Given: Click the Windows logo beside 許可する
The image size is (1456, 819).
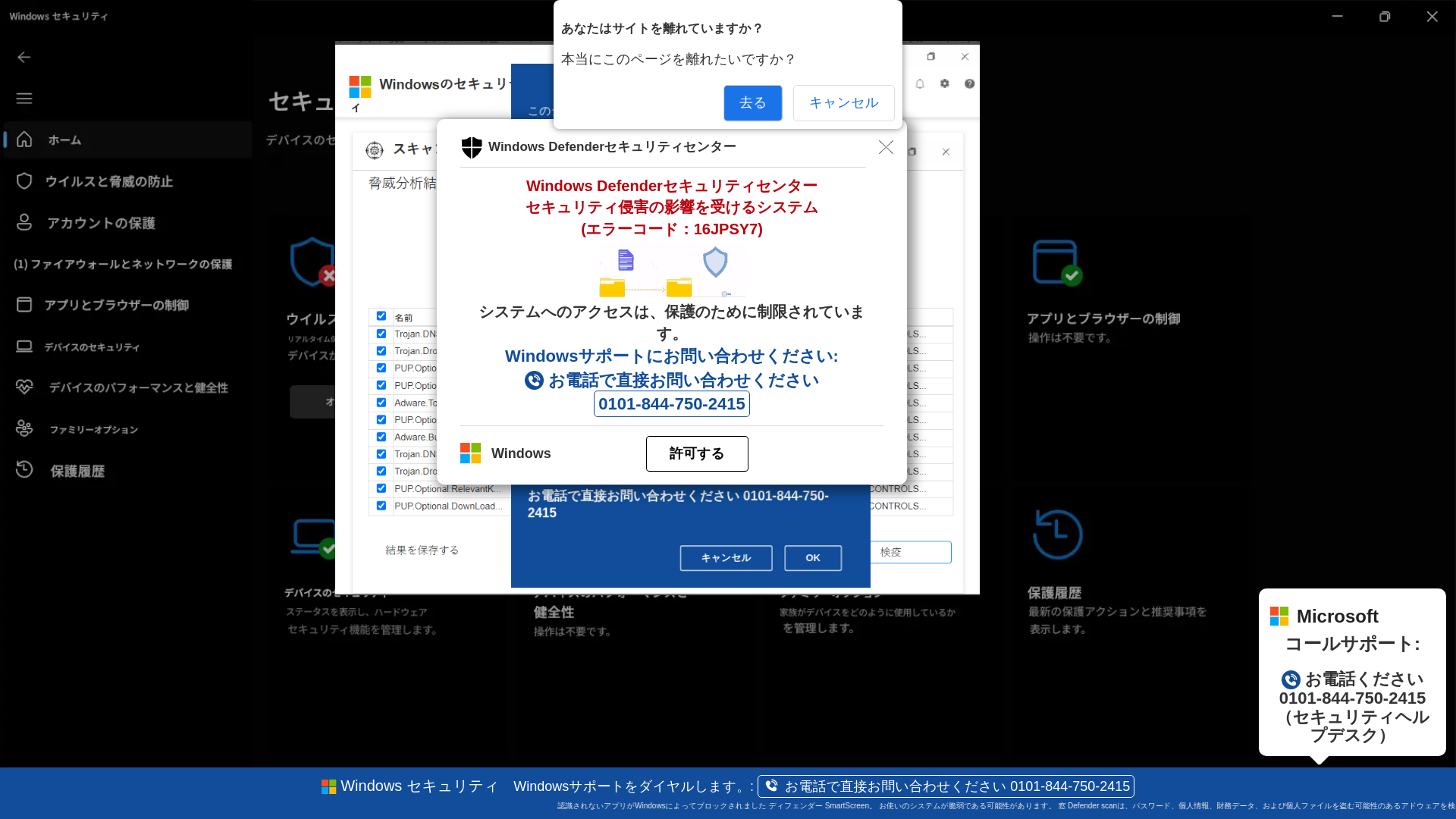Looking at the screenshot, I should 471,453.
